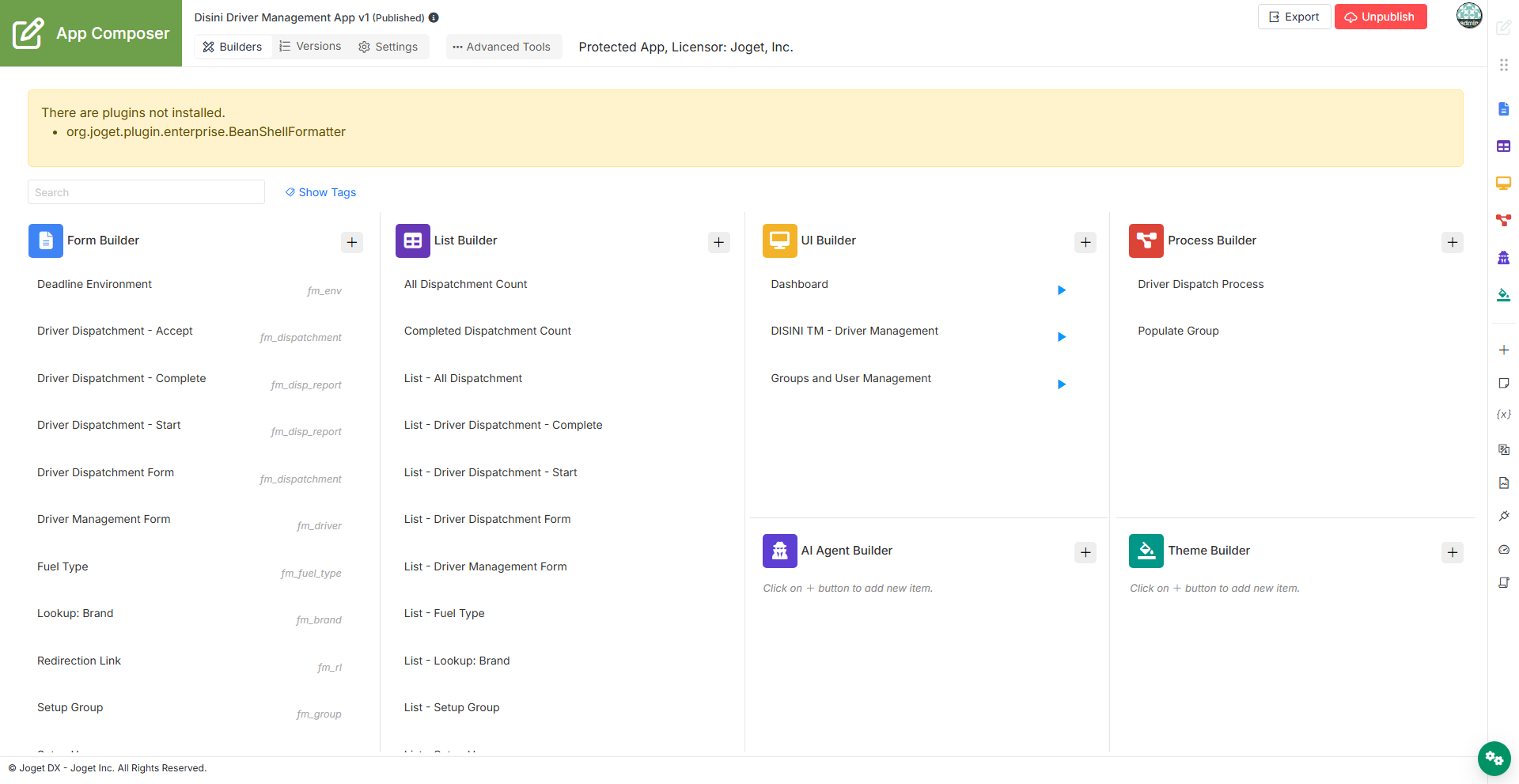Screen dimensions: 1519x784
Task: Add a new process with Process Builder plus
Action: [x=1453, y=242]
